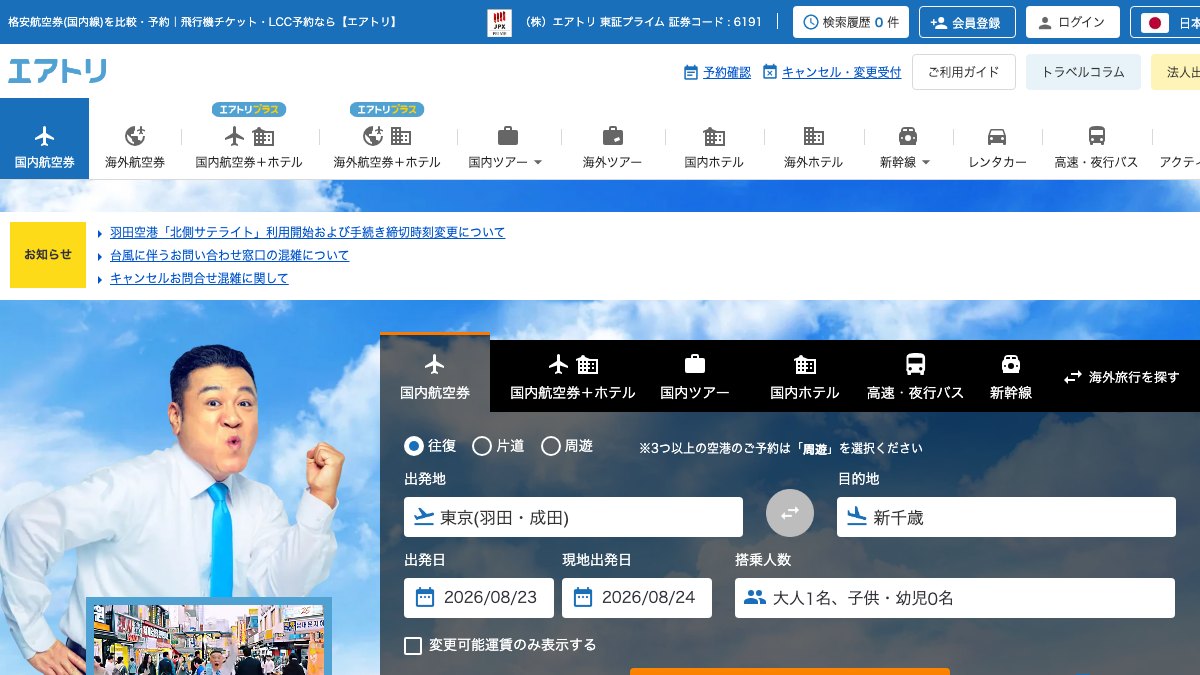
Task: Click the suitcase icon above 国内ツアー in top nav
Action: (x=508, y=136)
